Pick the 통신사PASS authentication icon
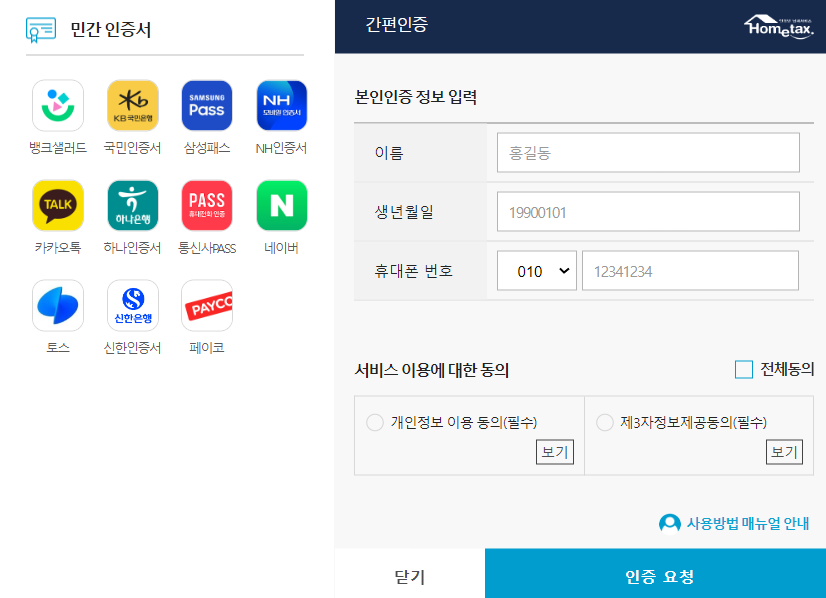The width and height of the screenshot is (826, 598). point(206,205)
